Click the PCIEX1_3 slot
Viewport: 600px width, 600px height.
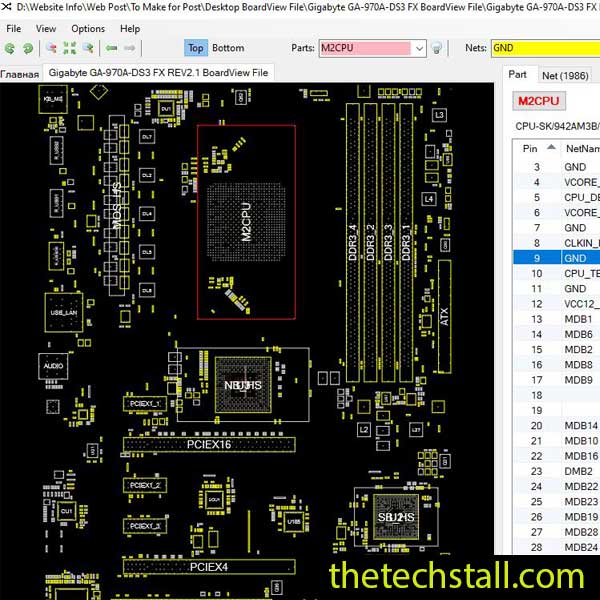point(145,526)
